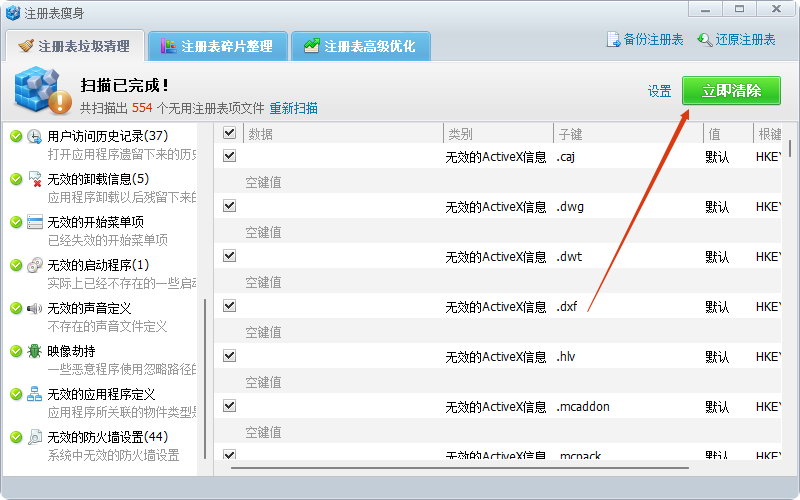Viewport: 800px width, 500px height.
Task: Click the invalid sound definition speaker icon
Action: click(x=35, y=308)
